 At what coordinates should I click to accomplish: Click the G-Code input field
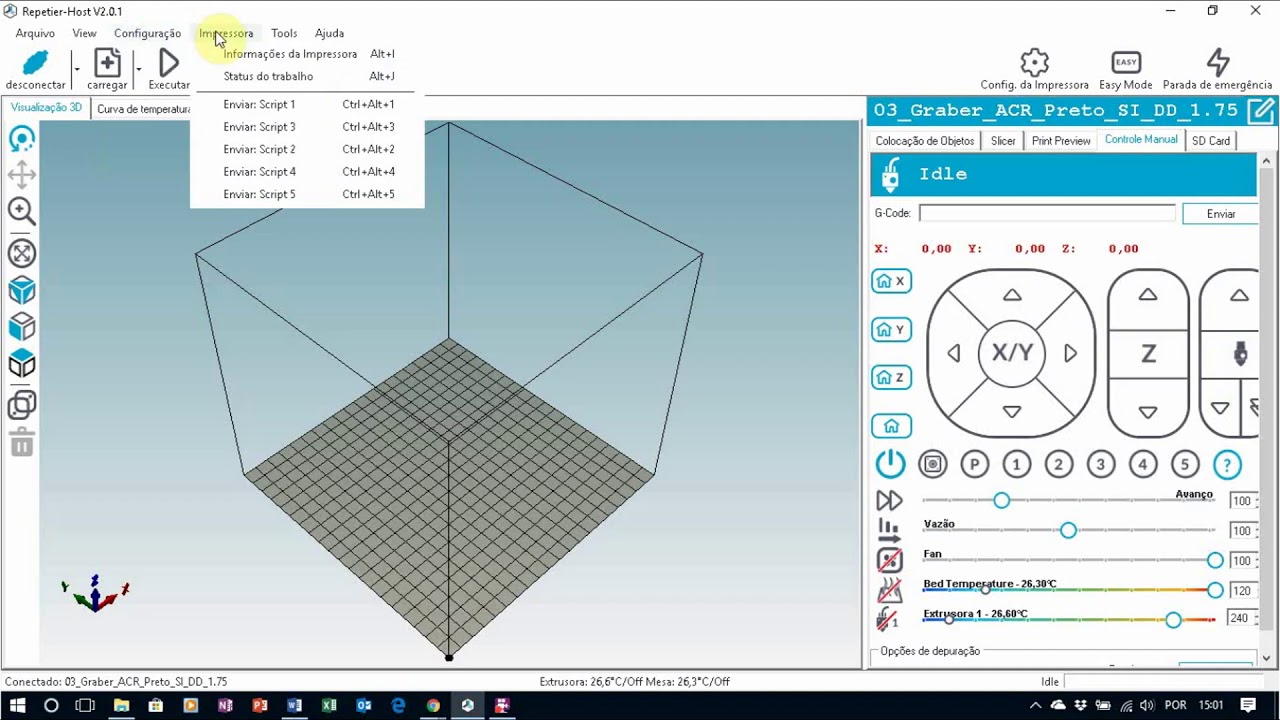(x=1047, y=213)
